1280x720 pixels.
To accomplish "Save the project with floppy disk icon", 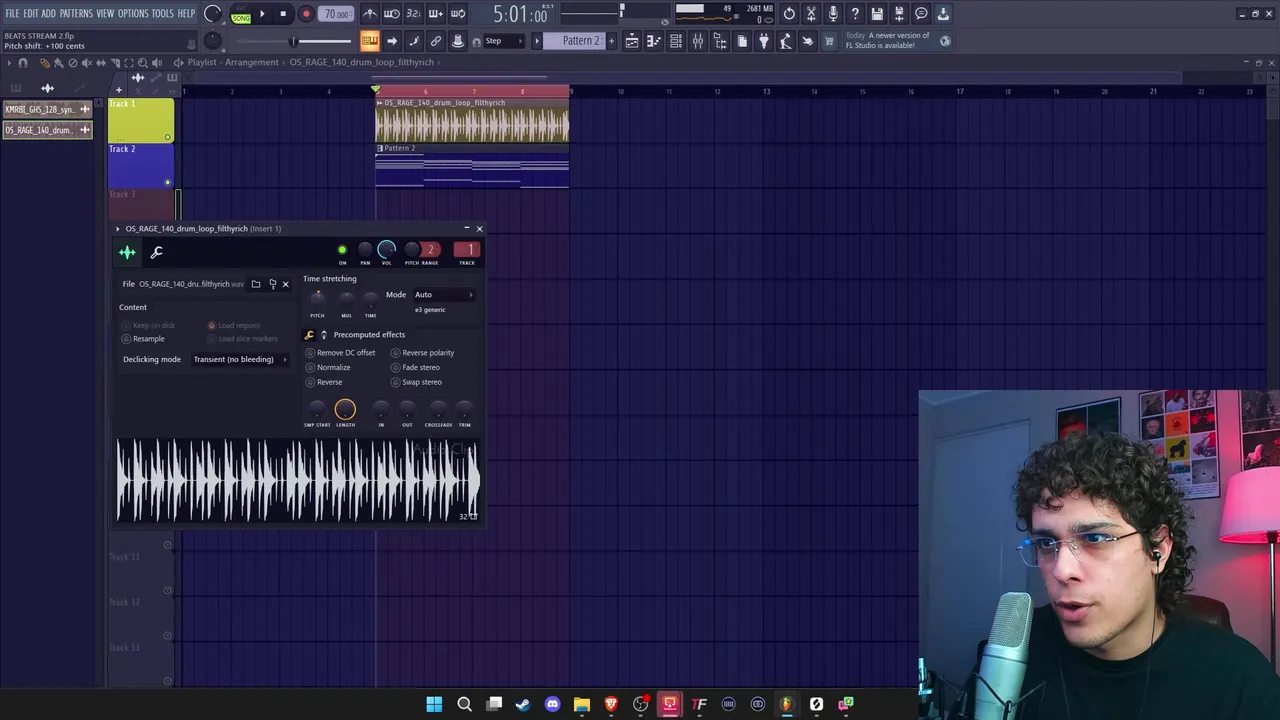I will (877, 14).
